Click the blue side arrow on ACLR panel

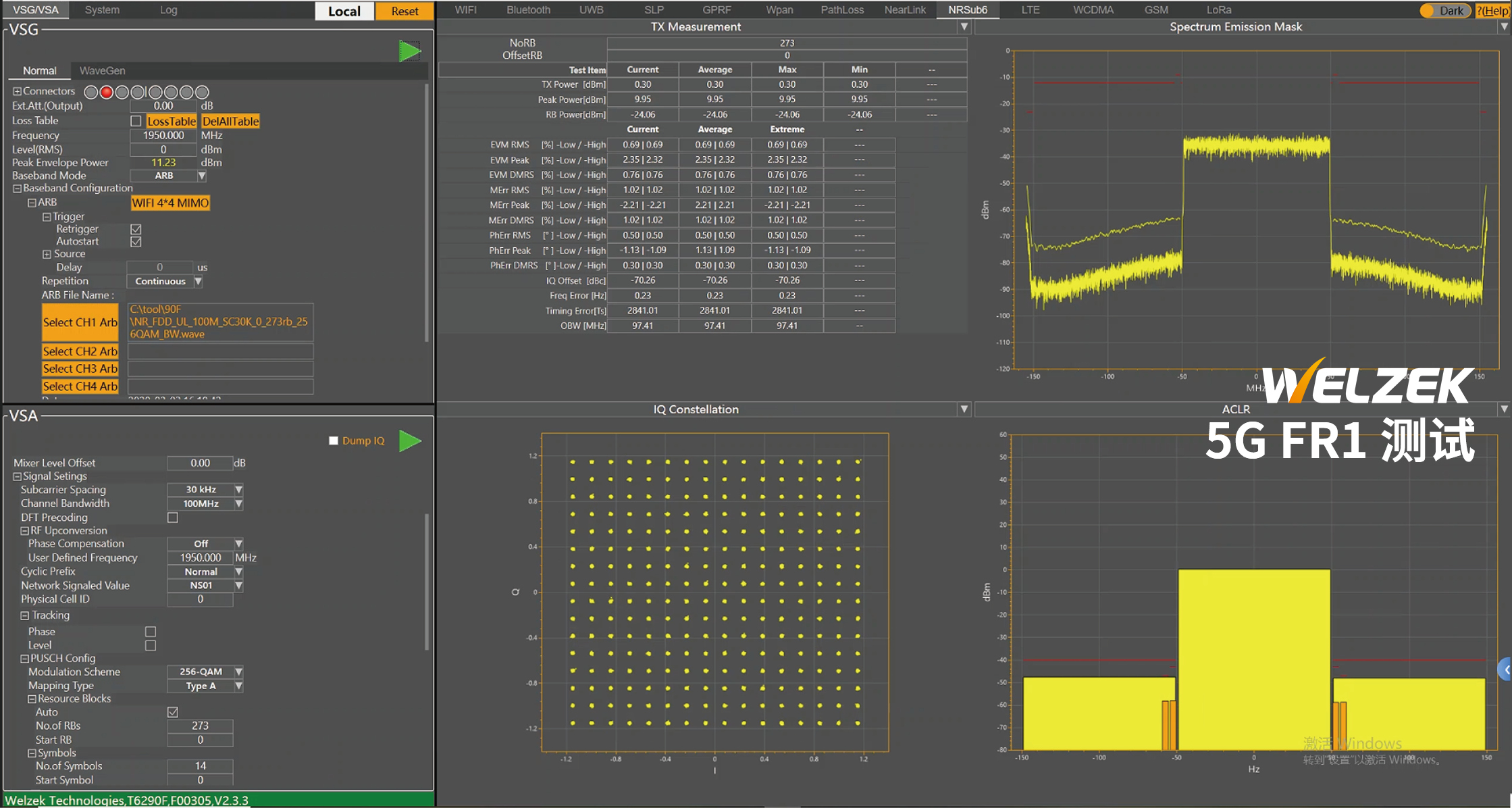1506,670
